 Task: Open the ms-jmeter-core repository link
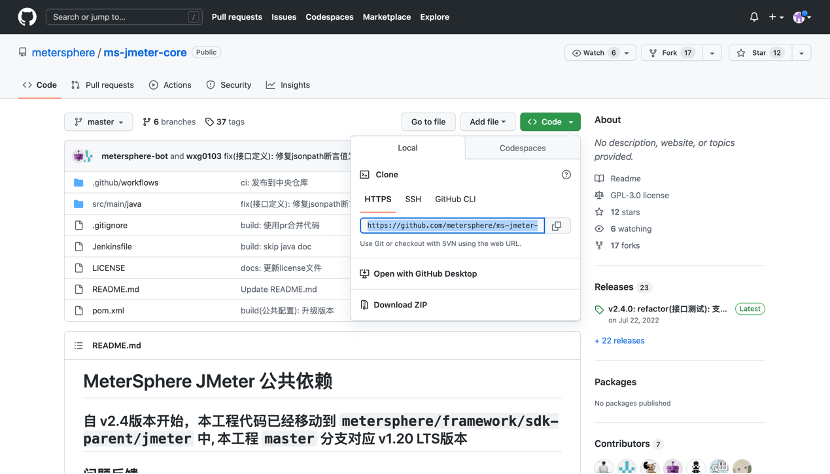click(x=145, y=52)
